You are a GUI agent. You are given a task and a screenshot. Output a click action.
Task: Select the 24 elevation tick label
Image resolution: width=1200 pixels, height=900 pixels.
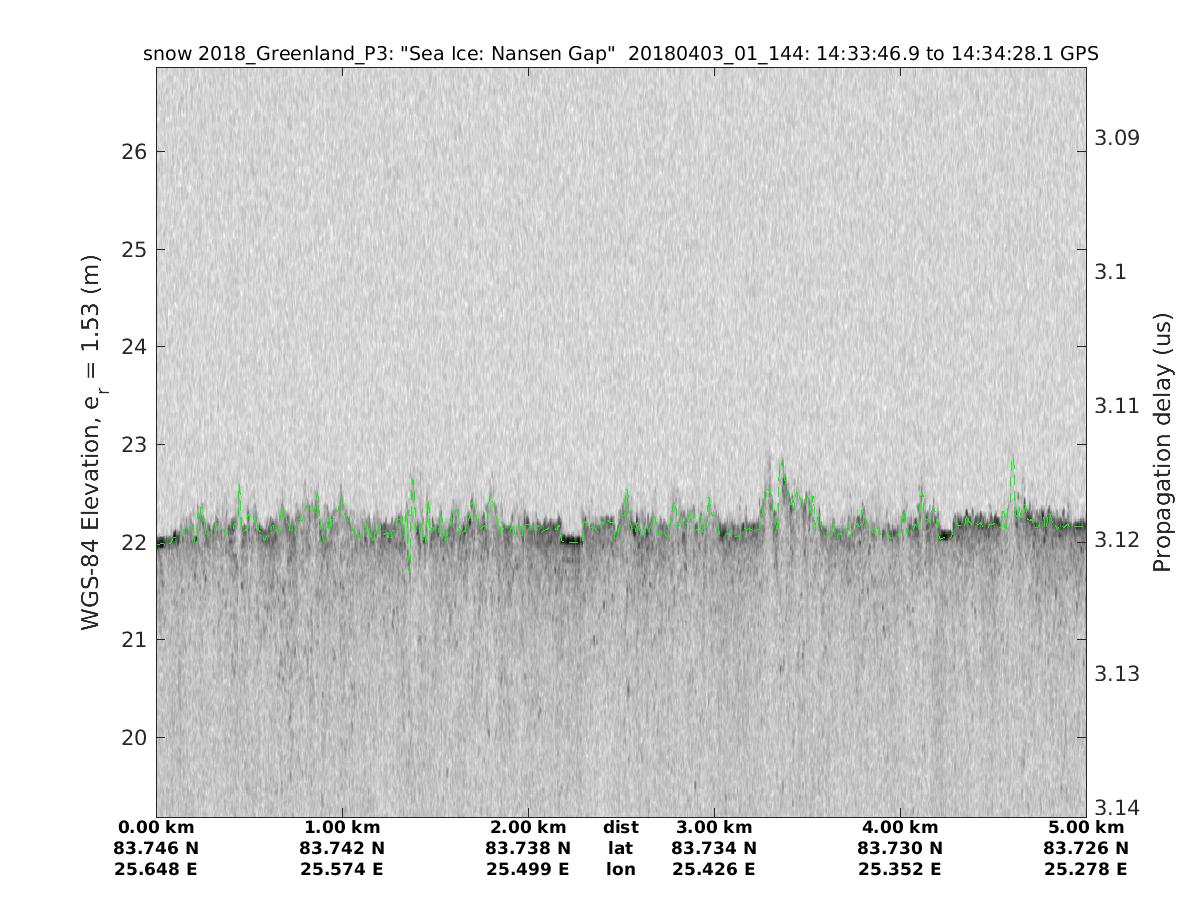tap(135, 347)
